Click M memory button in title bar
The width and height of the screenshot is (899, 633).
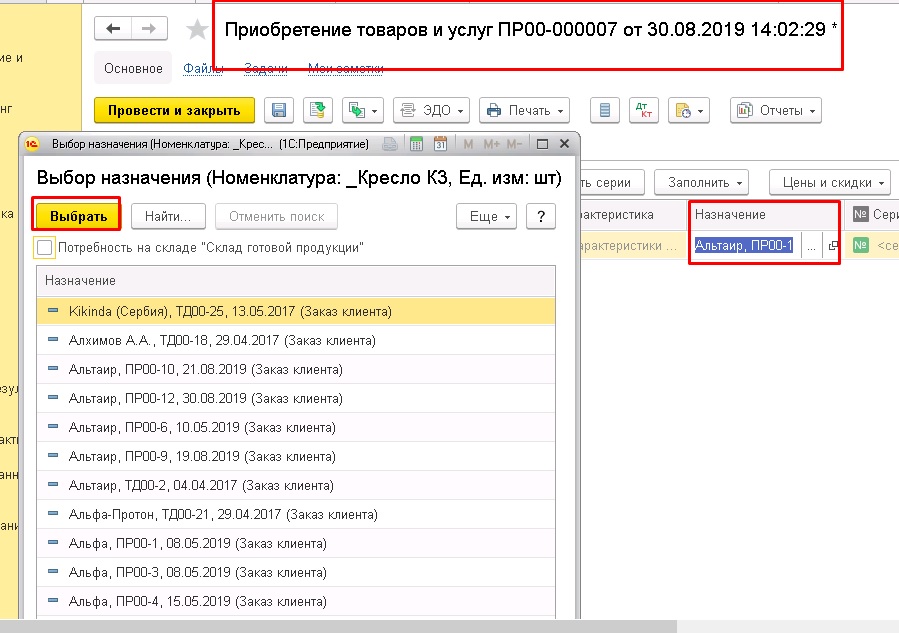468,144
